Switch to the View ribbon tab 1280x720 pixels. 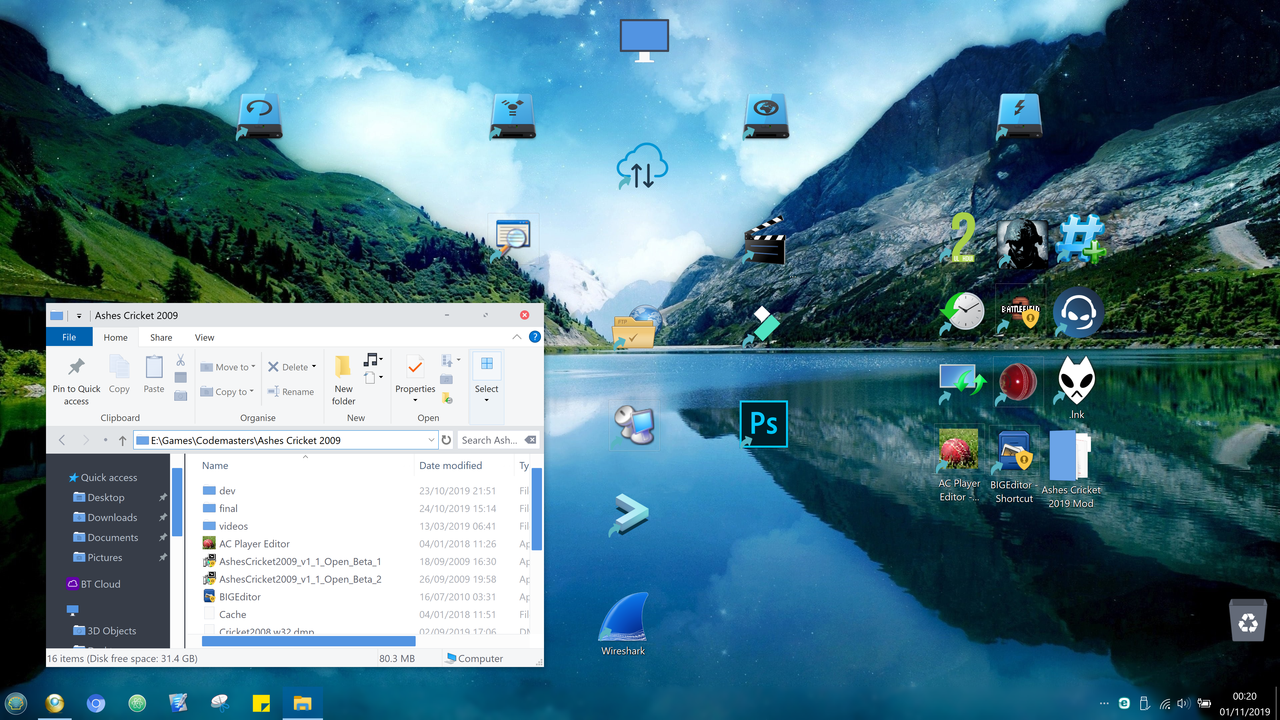pos(204,338)
